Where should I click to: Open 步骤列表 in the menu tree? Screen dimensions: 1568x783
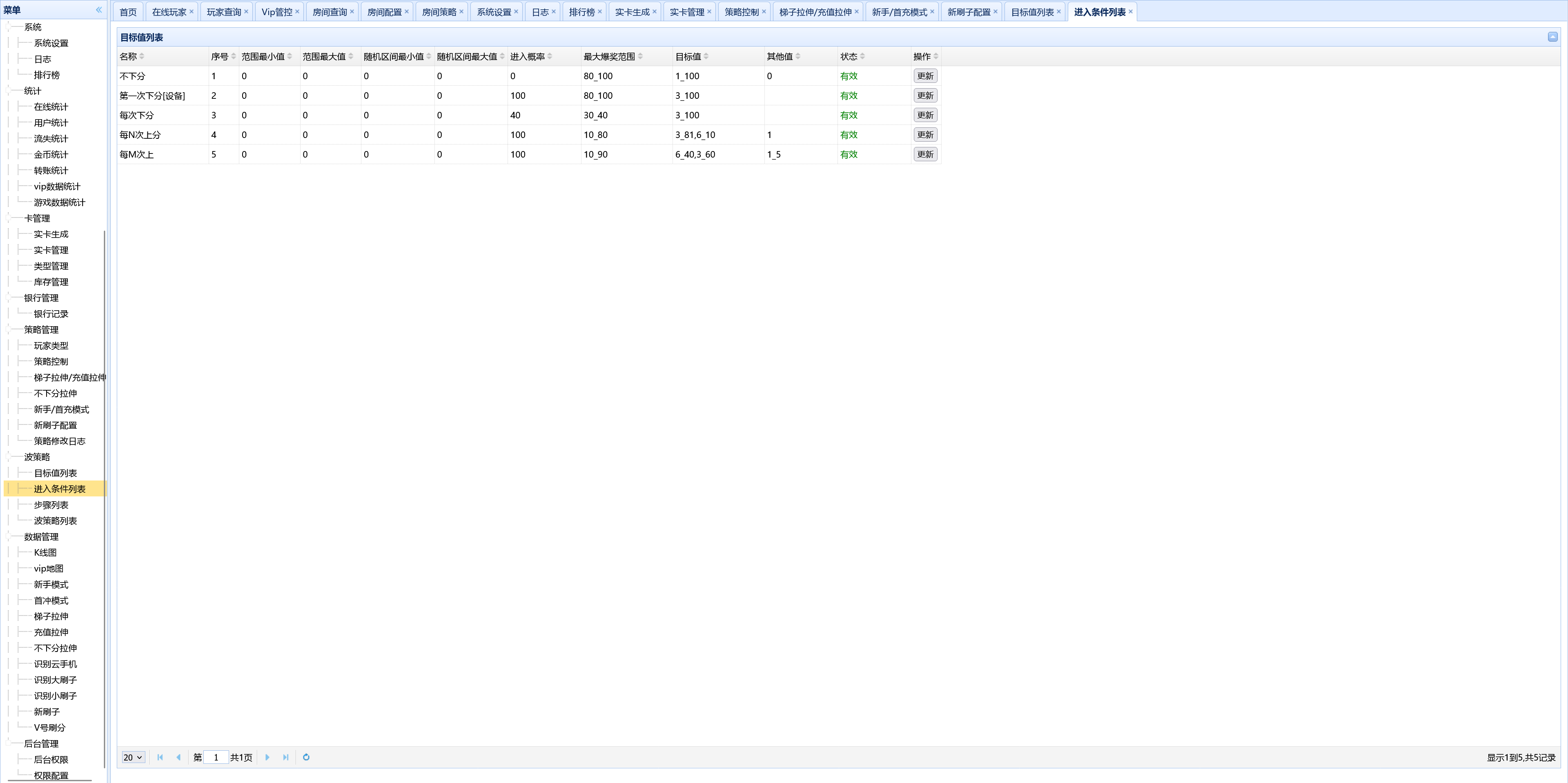(x=51, y=505)
